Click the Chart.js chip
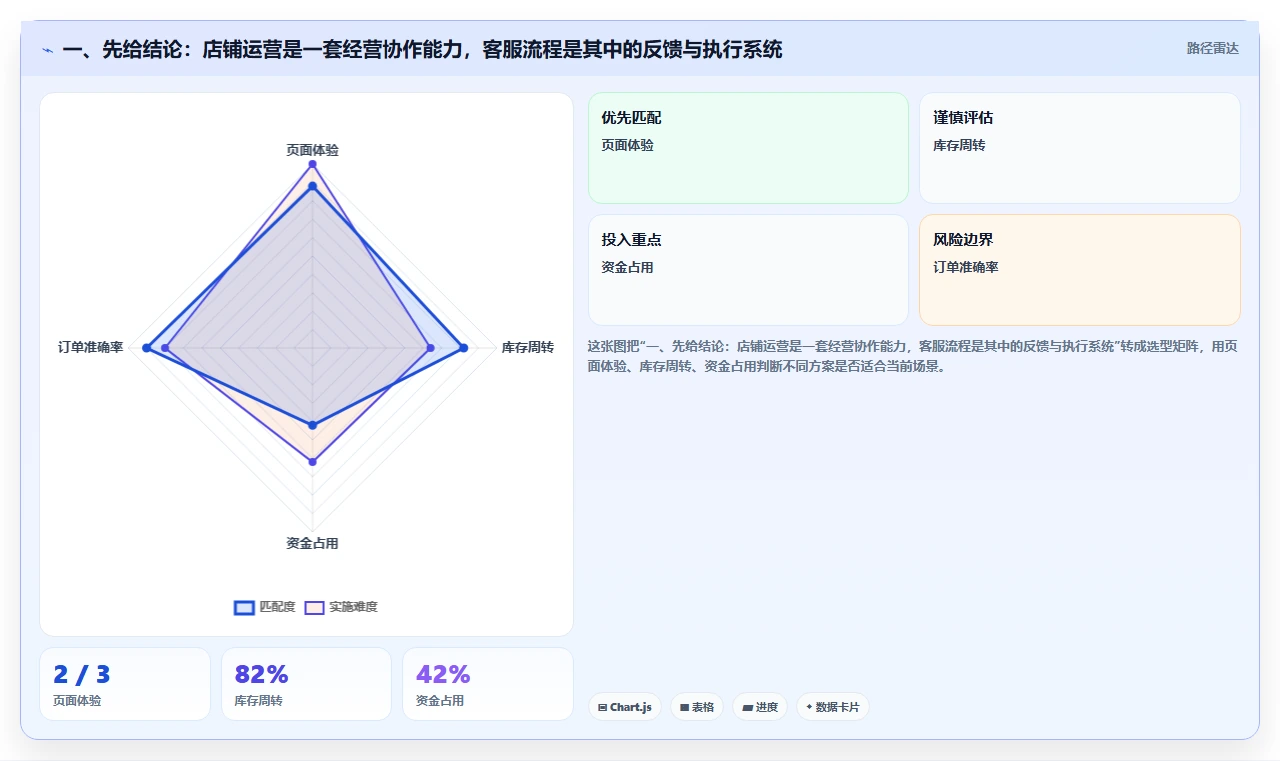Screen dimensions: 1280x761 coord(625,707)
